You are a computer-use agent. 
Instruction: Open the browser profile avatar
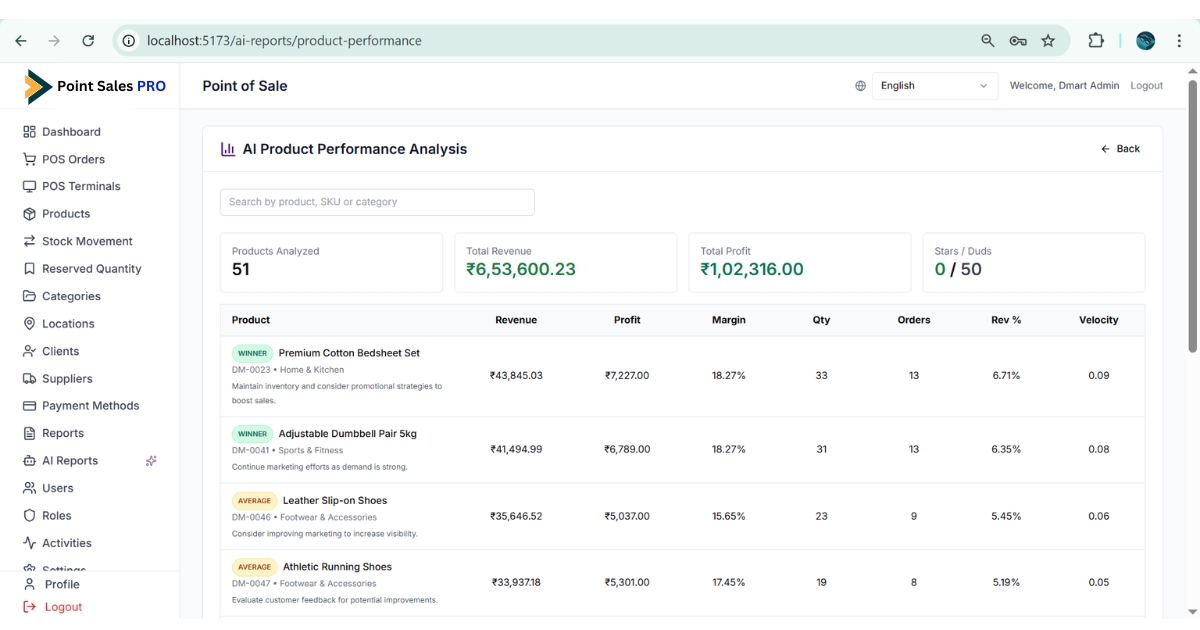[x=1146, y=41]
